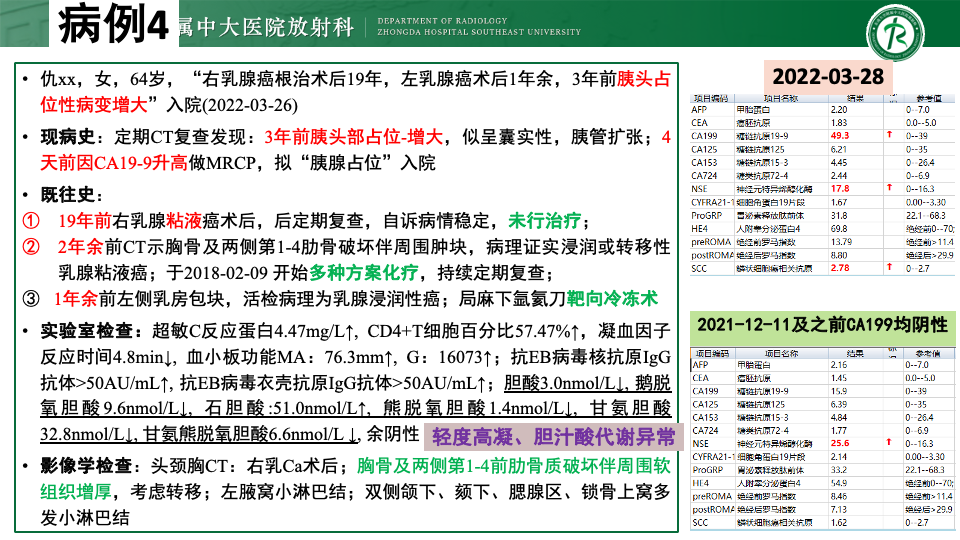The height and width of the screenshot is (540, 960).
Task: Click the red NSE value 17.8
Action: pyautogui.click(x=840, y=189)
